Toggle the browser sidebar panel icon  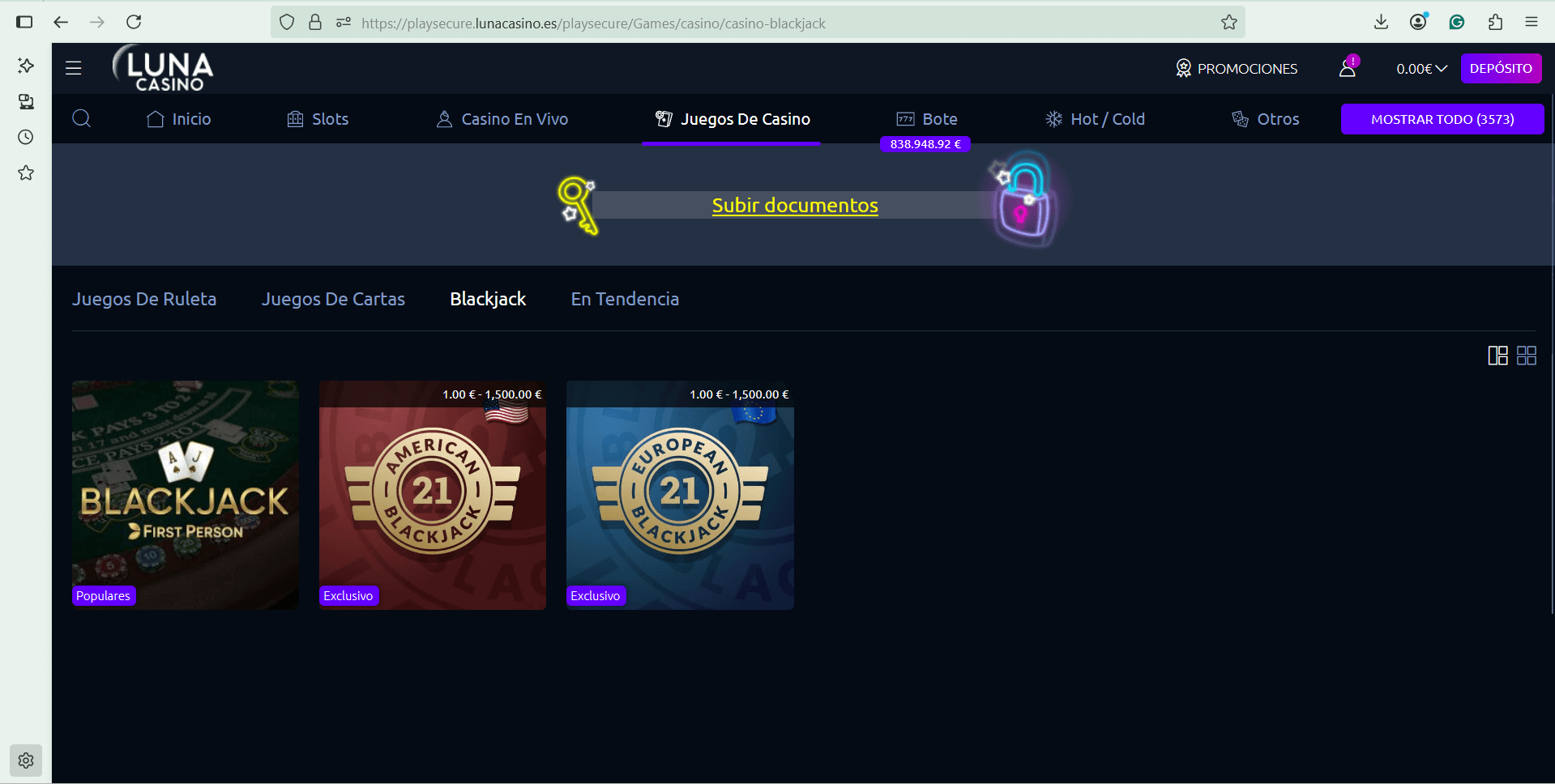coord(24,22)
